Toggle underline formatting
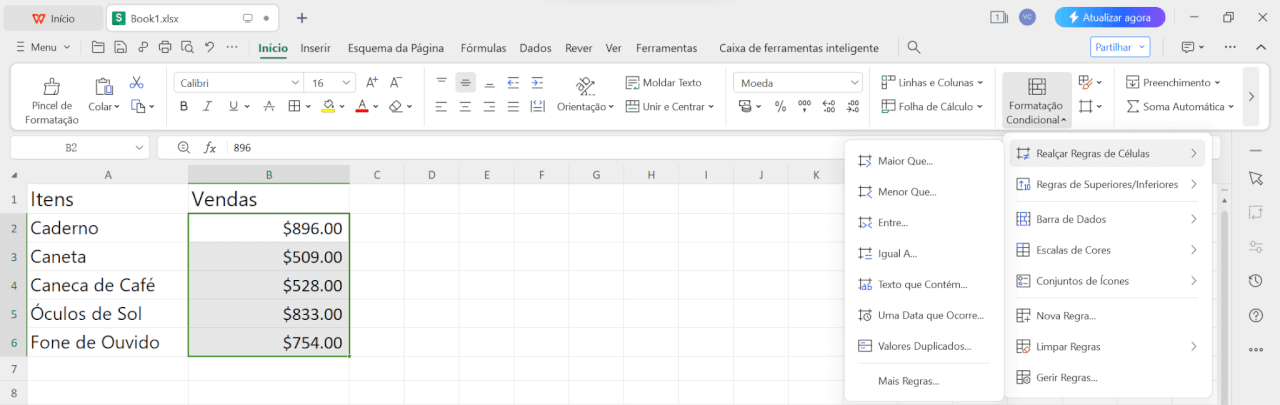Image resolution: width=1280 pixels, height=405 pixels. pyautogui.click(x=233, y=106)
